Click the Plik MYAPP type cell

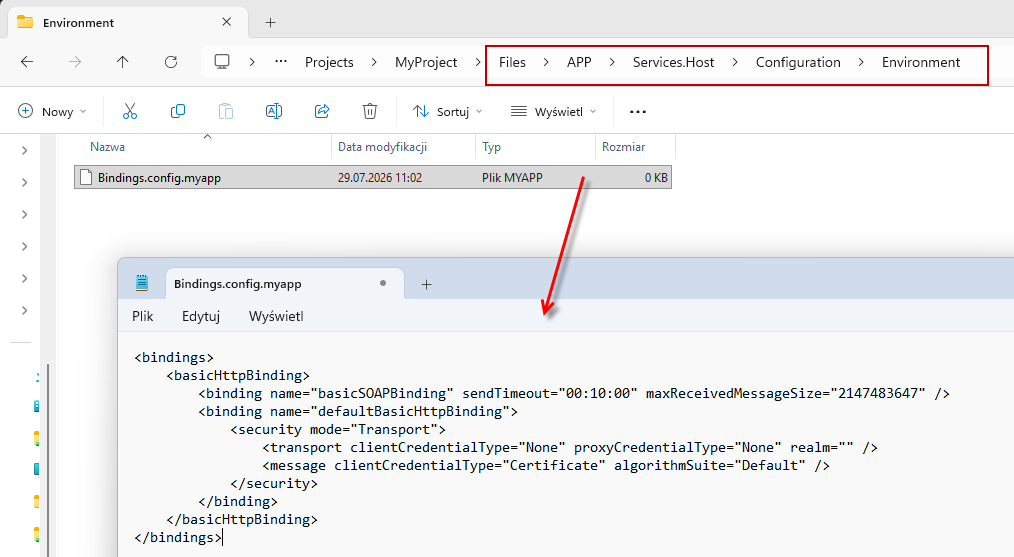click(x=512, y=178)
